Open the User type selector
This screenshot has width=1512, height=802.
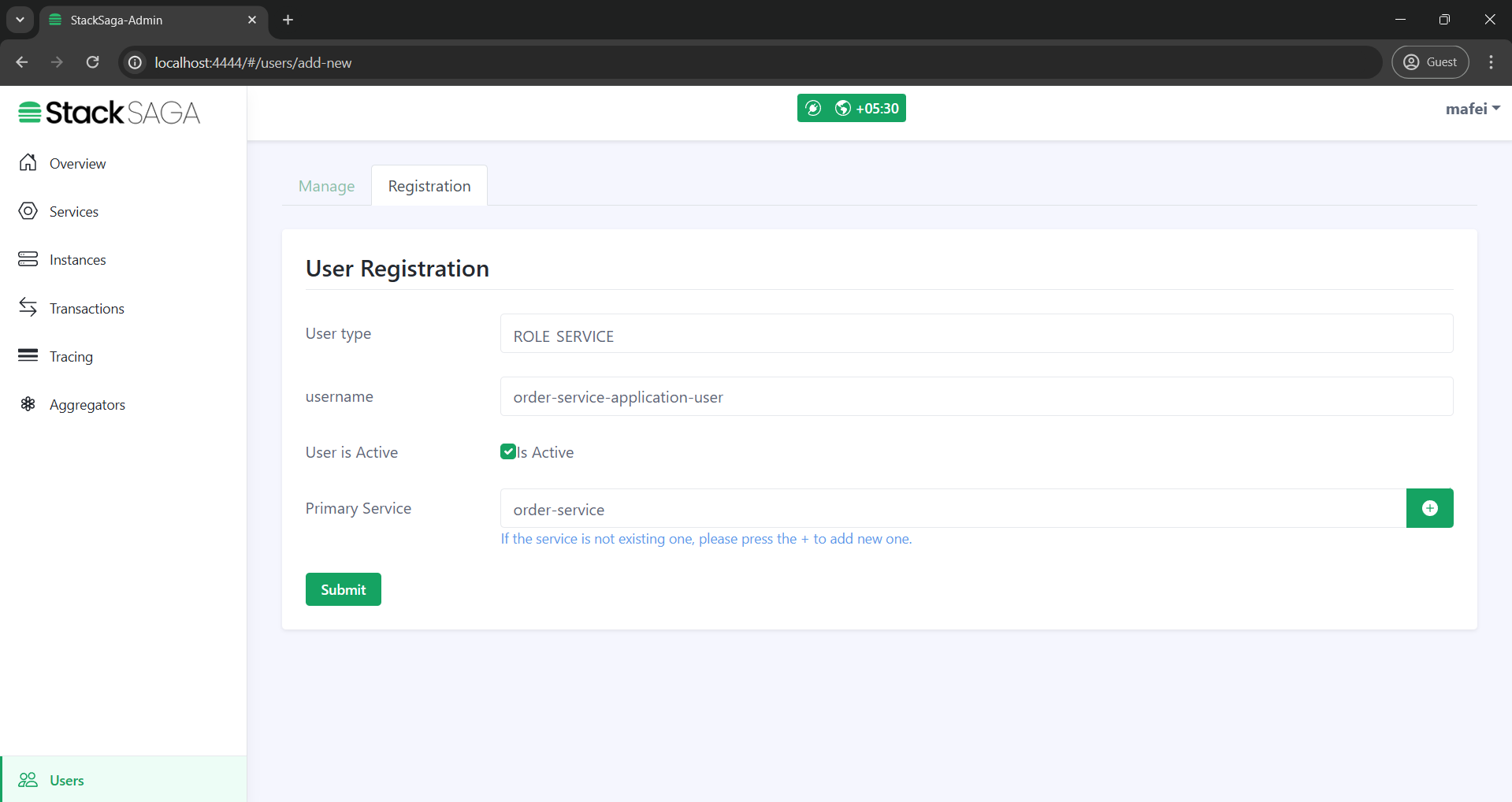click(x=976, y=334)
